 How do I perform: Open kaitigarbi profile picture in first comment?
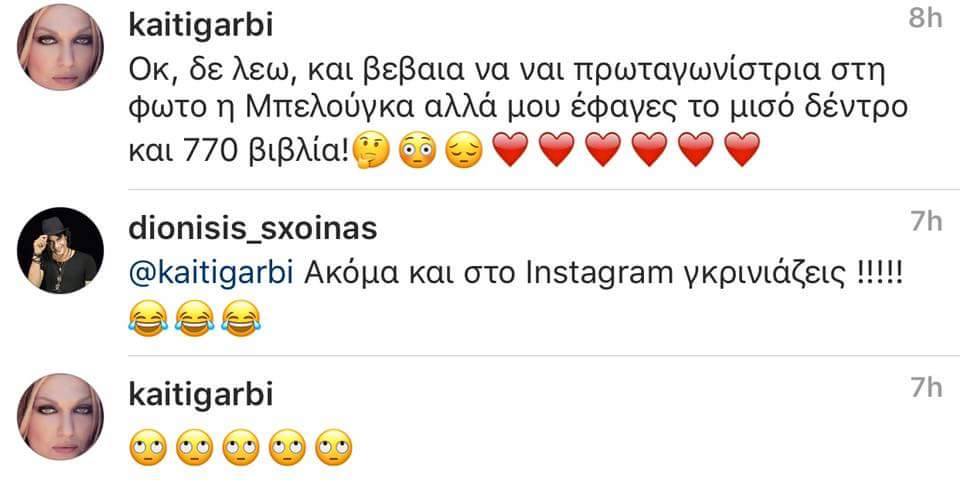click(x=60, y=47)
